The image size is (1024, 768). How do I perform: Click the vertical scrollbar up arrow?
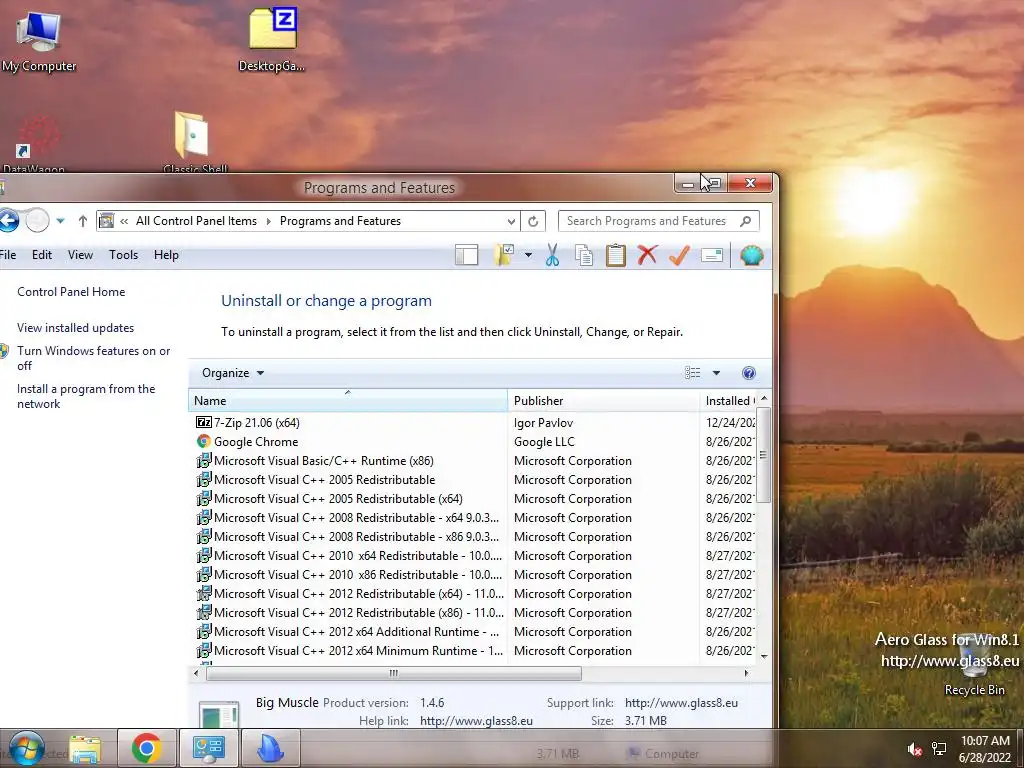(x=764, y=398)
